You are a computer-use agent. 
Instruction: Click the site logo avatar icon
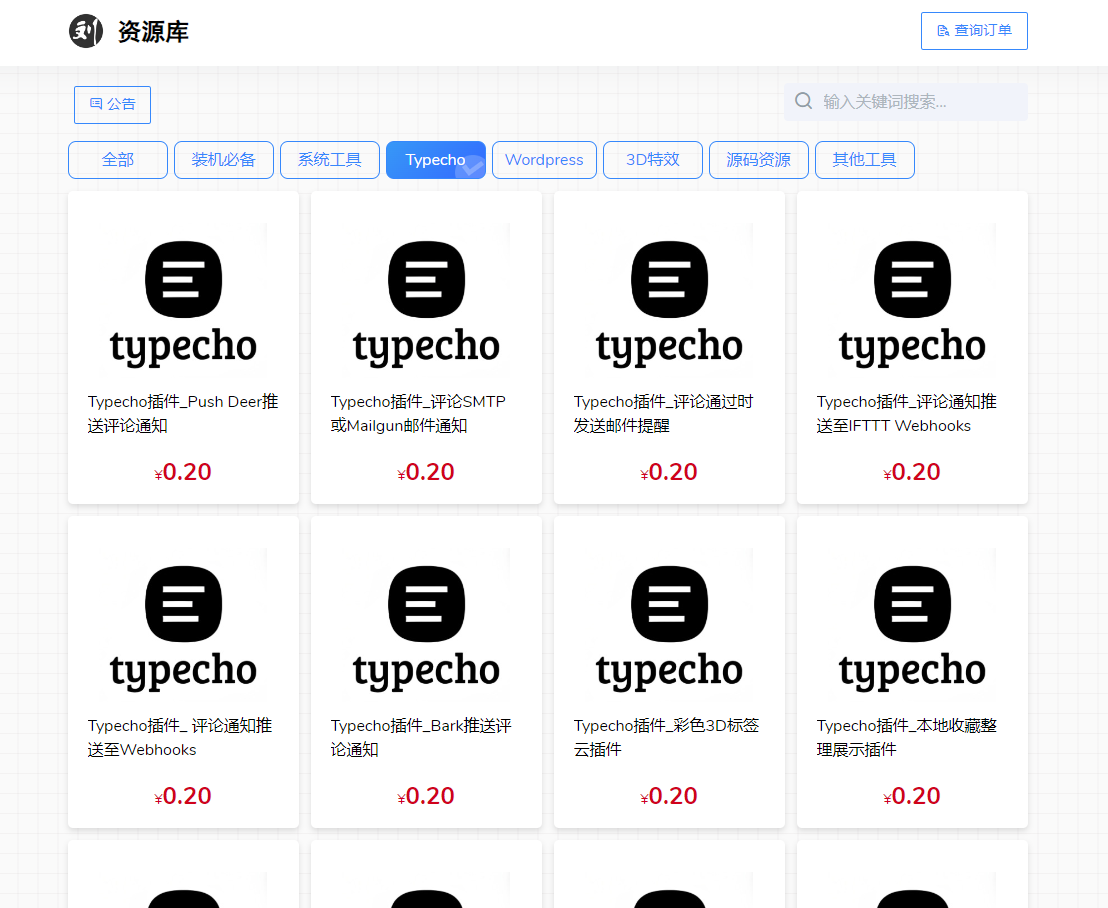(x=86, y=32)
